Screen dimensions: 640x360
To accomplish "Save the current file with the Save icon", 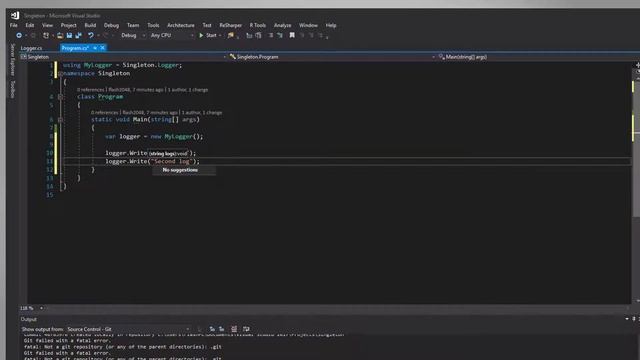I will (x=69, y=36).
